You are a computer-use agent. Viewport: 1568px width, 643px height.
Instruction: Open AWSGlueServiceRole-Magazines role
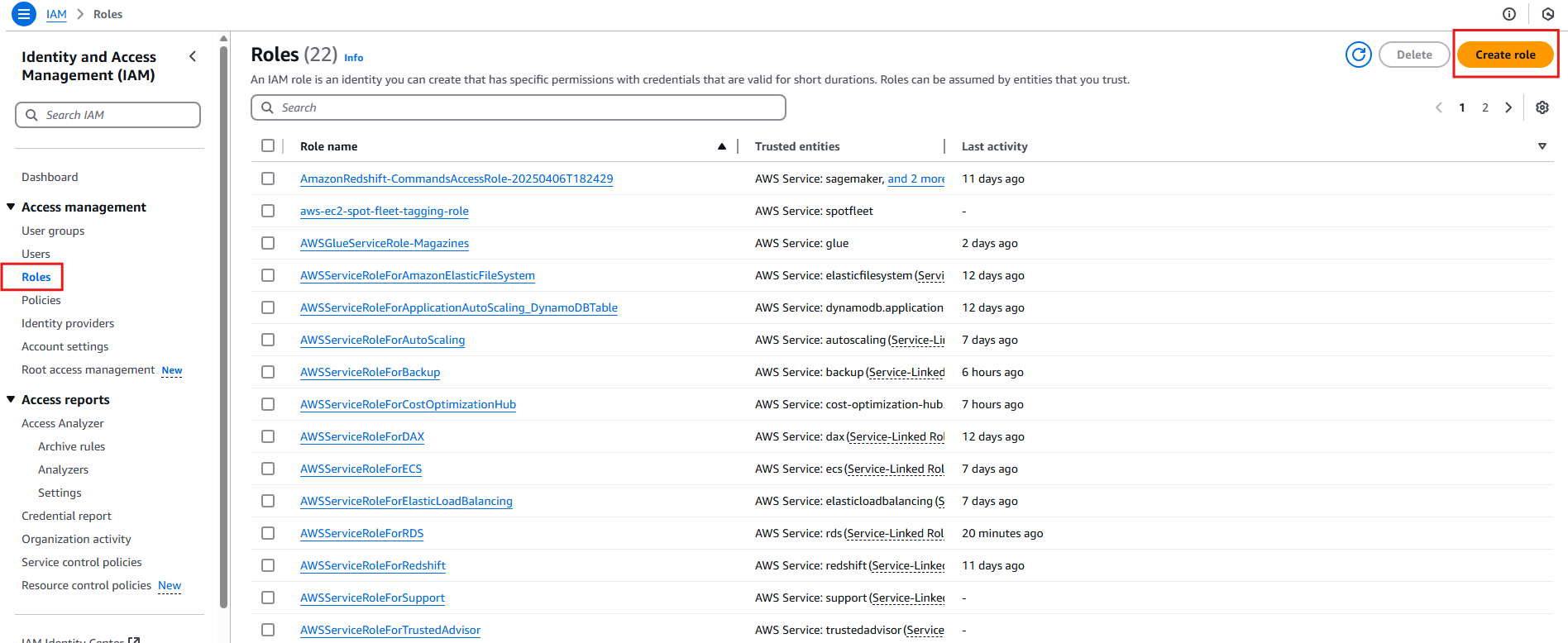tap(385, 243)
